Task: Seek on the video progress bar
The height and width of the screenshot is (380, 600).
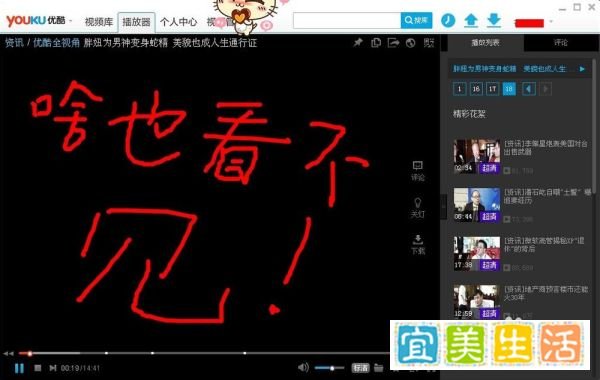Action: point(204,353)
